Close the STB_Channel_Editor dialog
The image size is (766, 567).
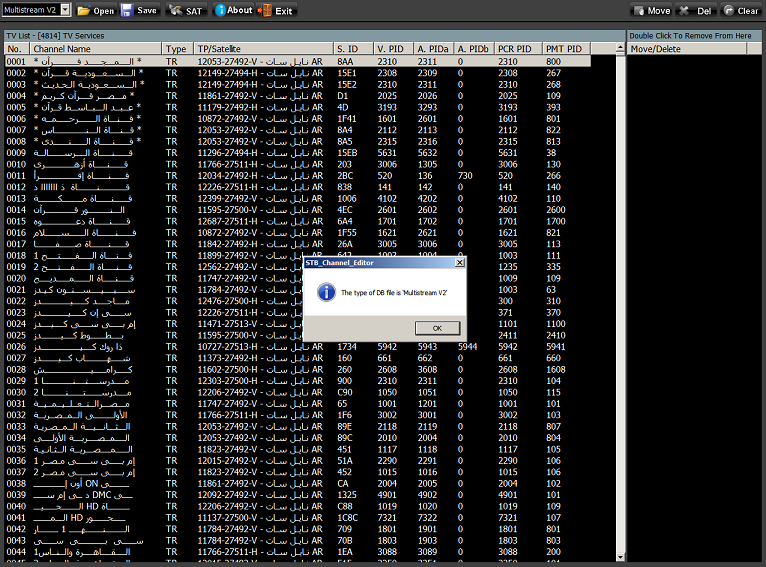459,263
